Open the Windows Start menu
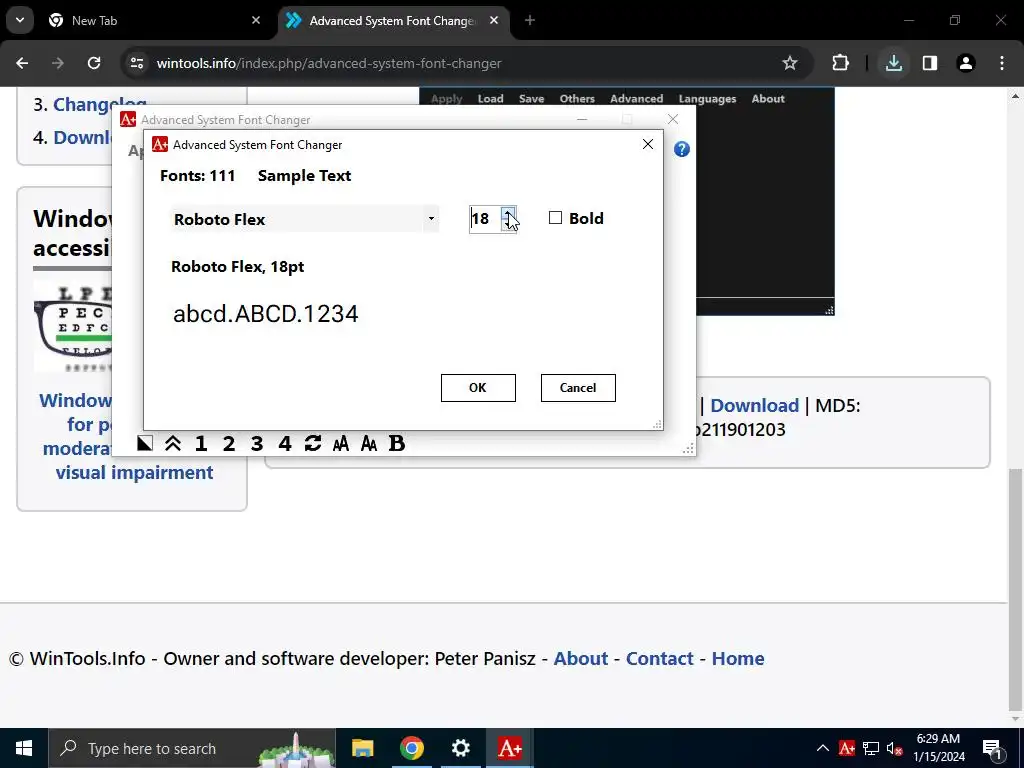Viewport: 1024px width, 768px height. [x=24, y=748]
